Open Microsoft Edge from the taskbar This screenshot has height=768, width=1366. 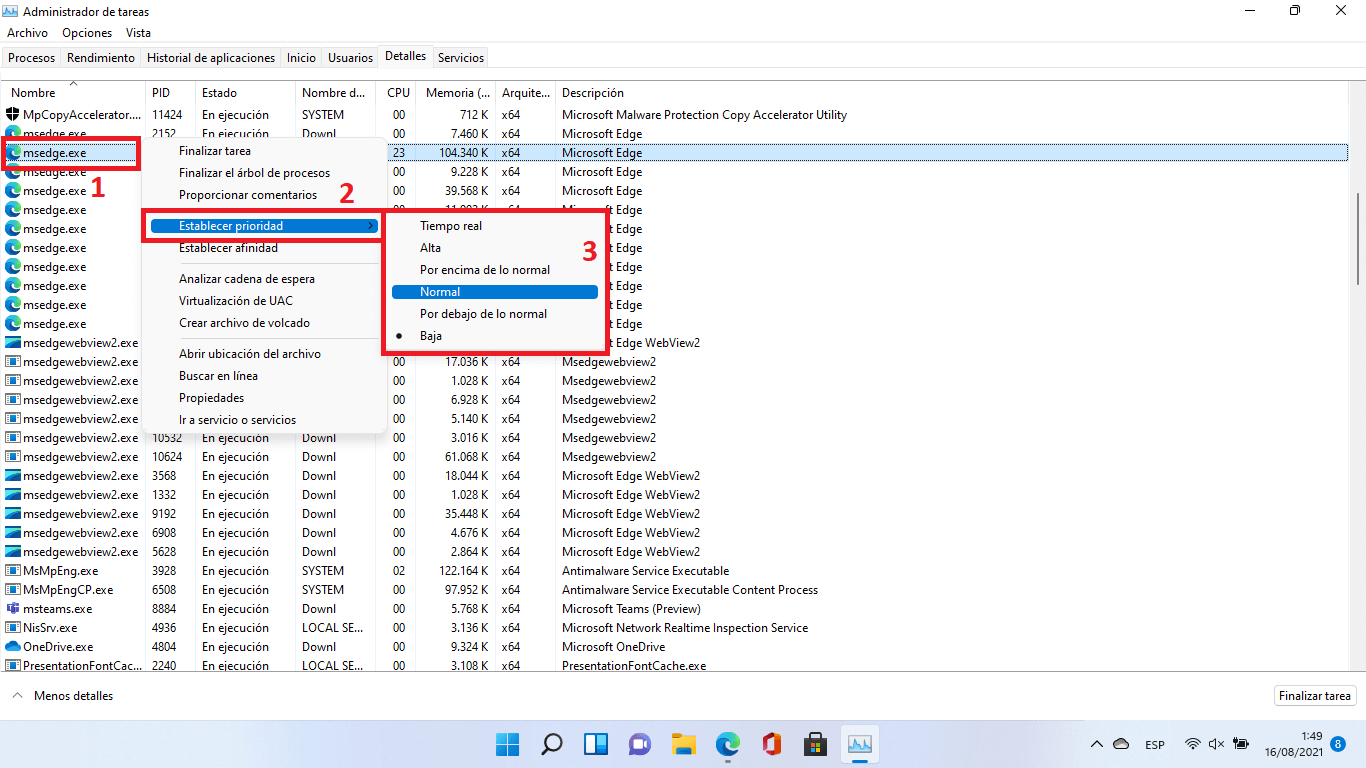pyautogui.click(x=727, y=744)
